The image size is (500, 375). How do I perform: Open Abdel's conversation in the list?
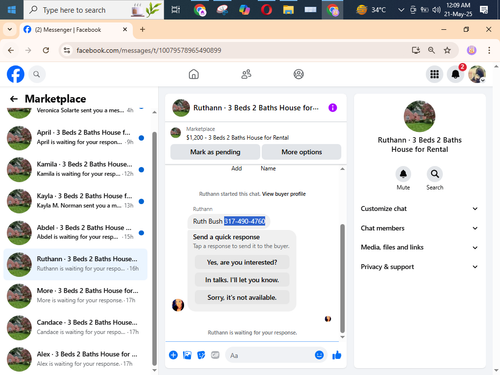coord(76,232)
